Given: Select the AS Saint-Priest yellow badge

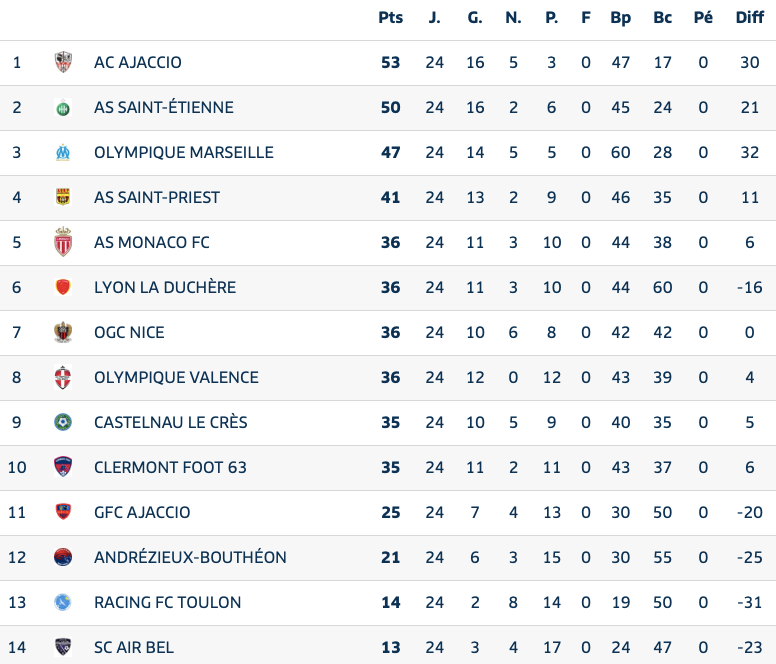Looking at the screenshot, I should tap(63, 197).
